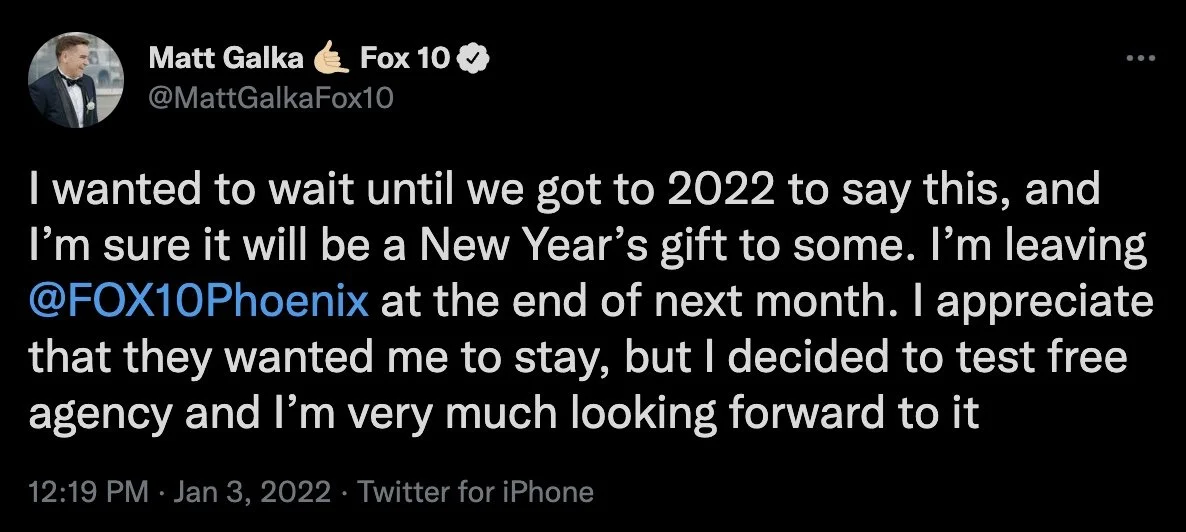Click the Matt Galka display name
Image resolution: width=1186 pixels, height=532 pixels.
coord(227,58)
